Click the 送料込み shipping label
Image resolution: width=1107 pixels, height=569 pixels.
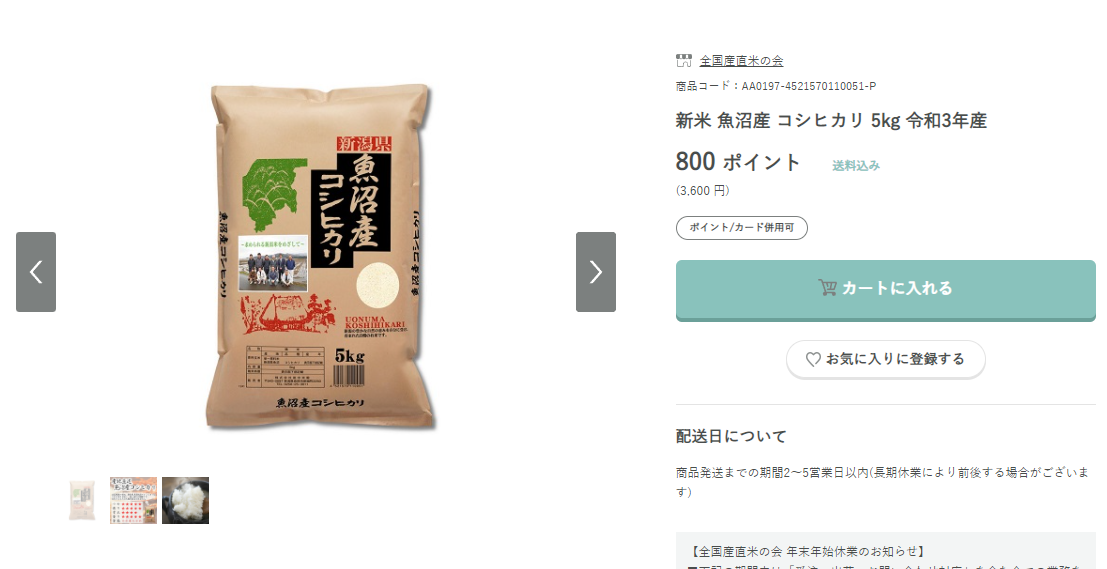(856, 166)
